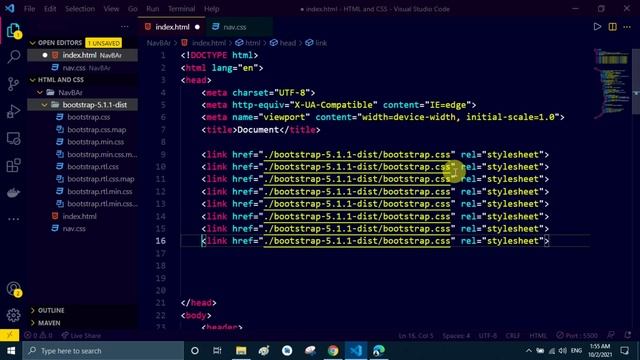This screenshot has width=640, height=360.
Task: Open the Run and Debug view
Action: click(x=13, y=111)
